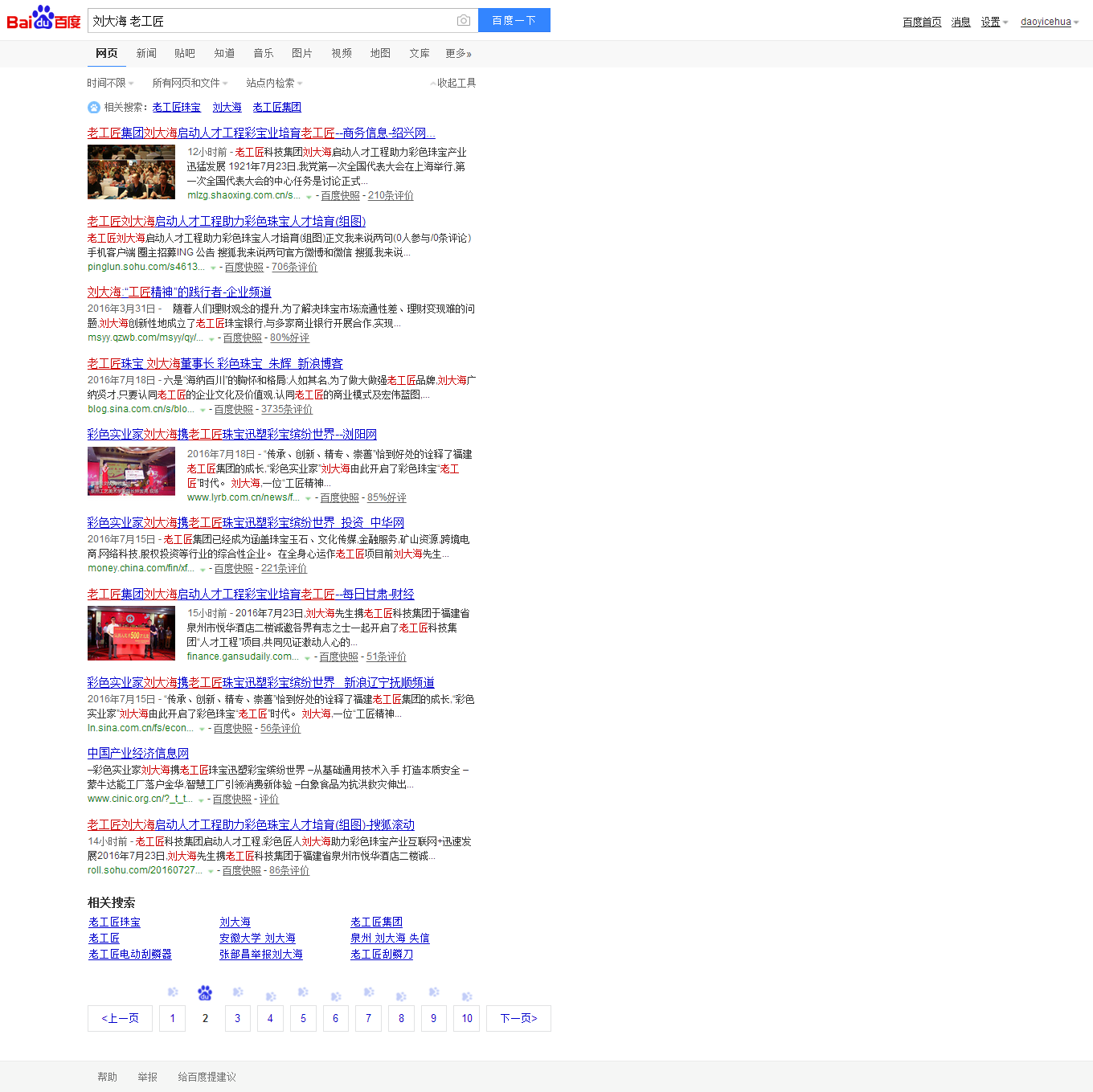
Task: Switch to the 图片 tab
Action: tap(302, 53)
